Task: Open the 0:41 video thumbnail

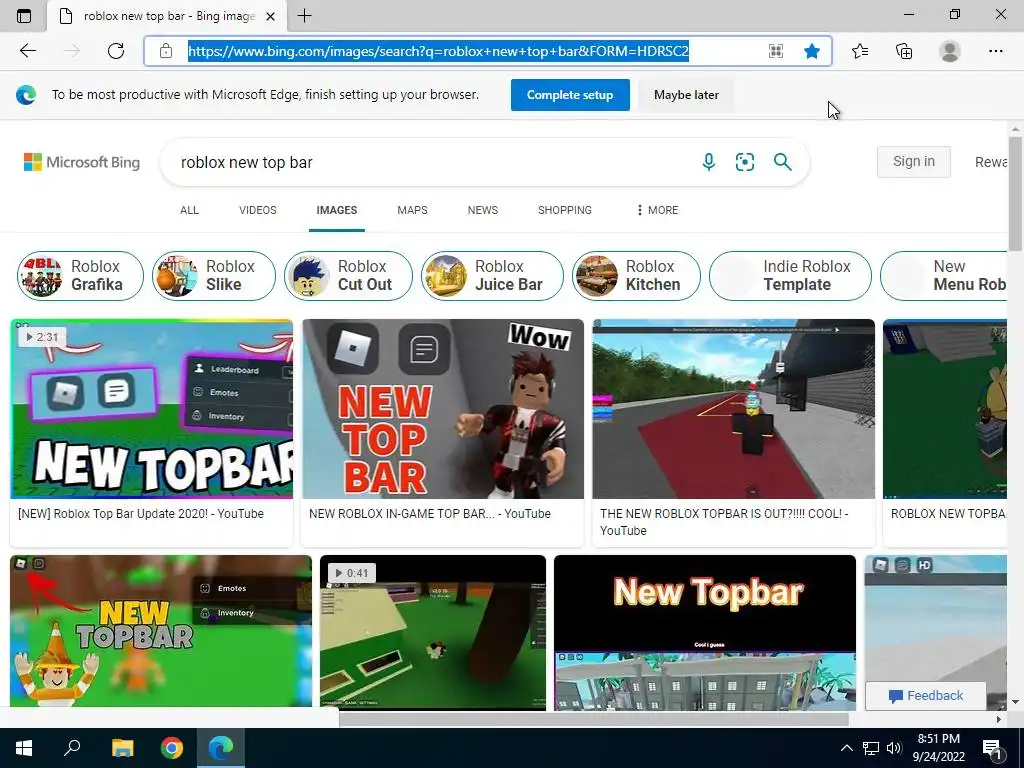Action: pos(433,632)
